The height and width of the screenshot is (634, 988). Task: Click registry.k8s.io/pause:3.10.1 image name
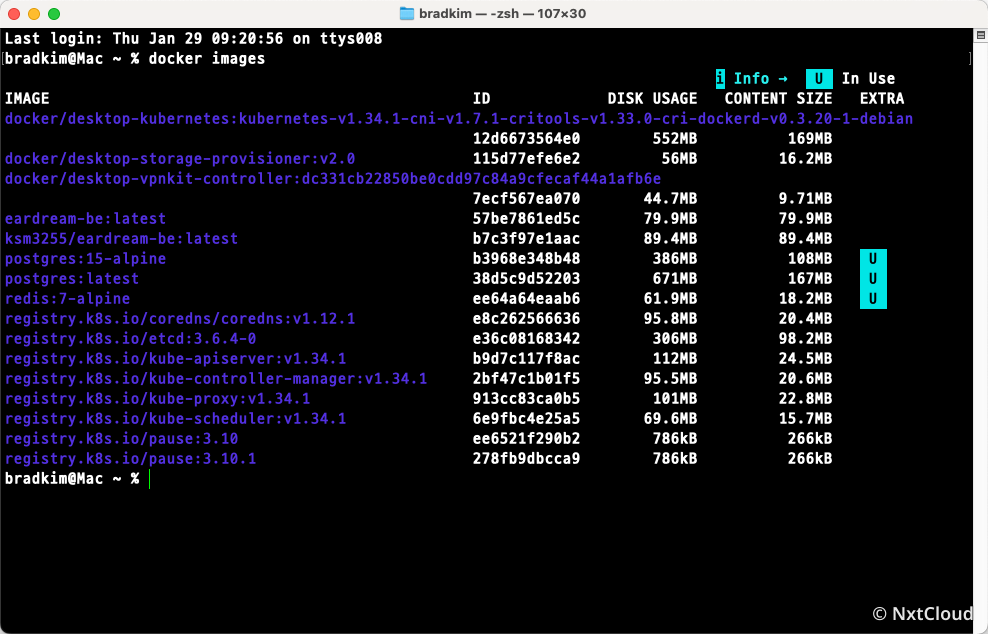pos(130,459)
